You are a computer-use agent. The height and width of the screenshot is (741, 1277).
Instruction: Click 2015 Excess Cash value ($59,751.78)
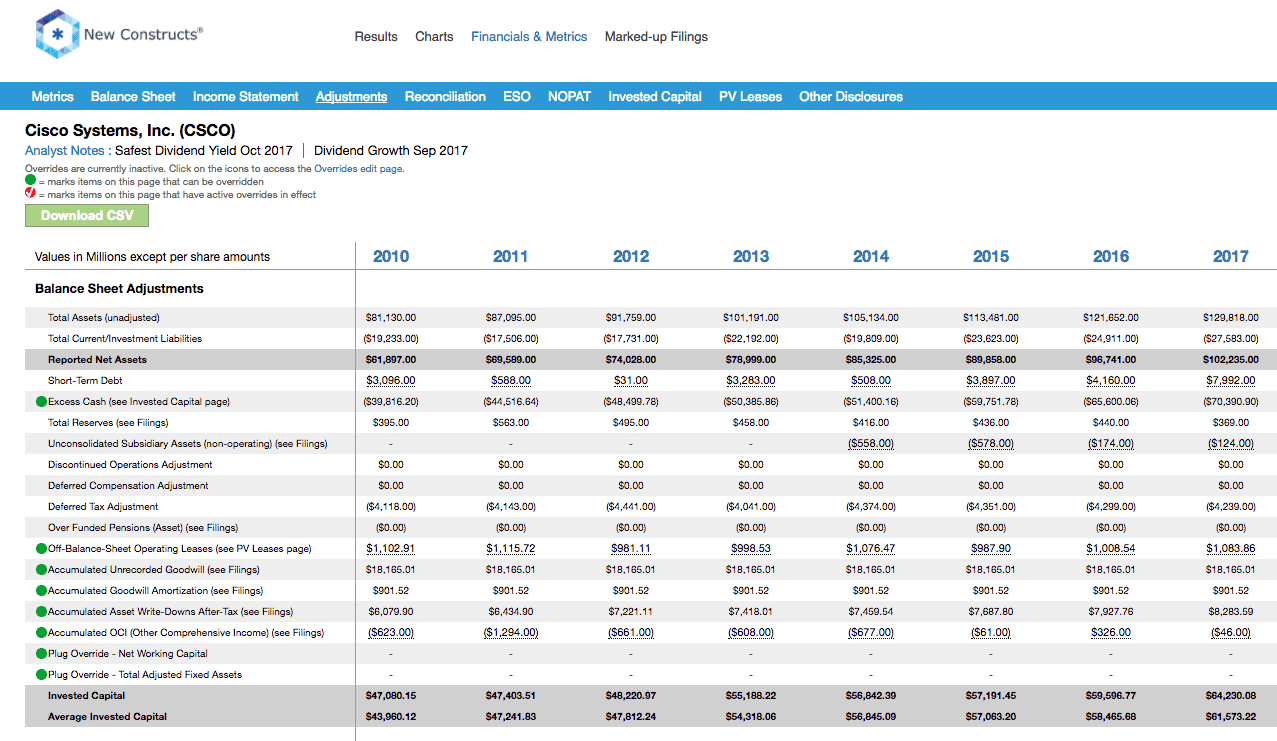[x=991, y=402]
